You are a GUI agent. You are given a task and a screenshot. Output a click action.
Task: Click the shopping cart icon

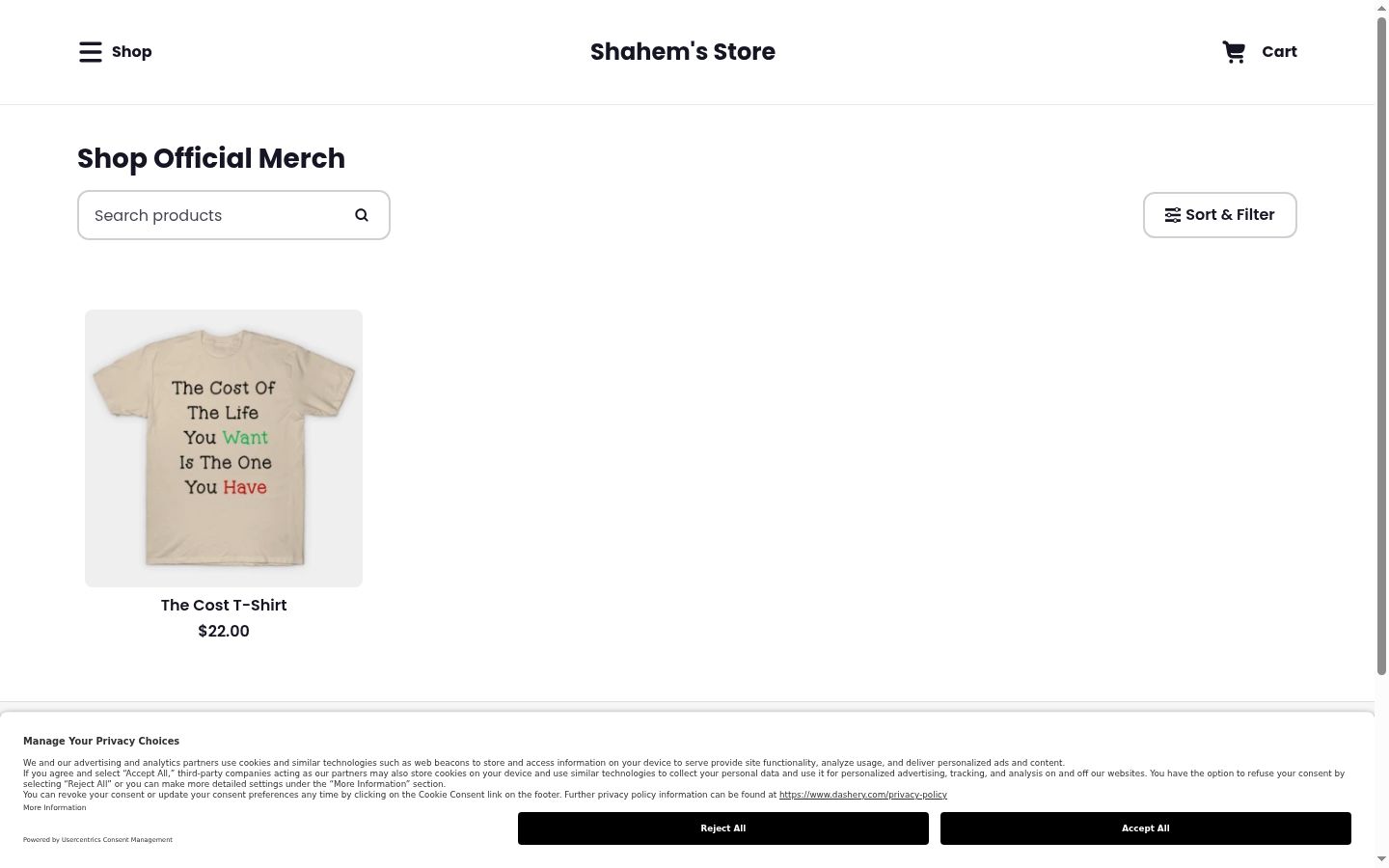pyautogui.click(x=1234, y=52)
